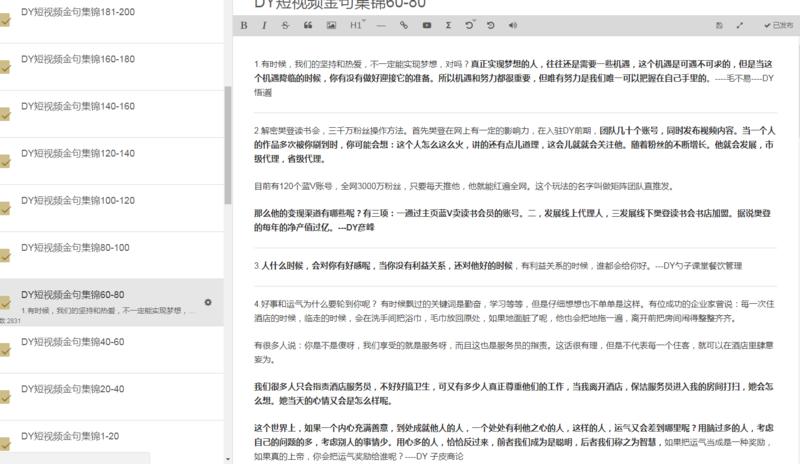Click the 已发布 published status button
Image resolution: width=800 pixels, height=464 pixels.
[x=778, y=25]
